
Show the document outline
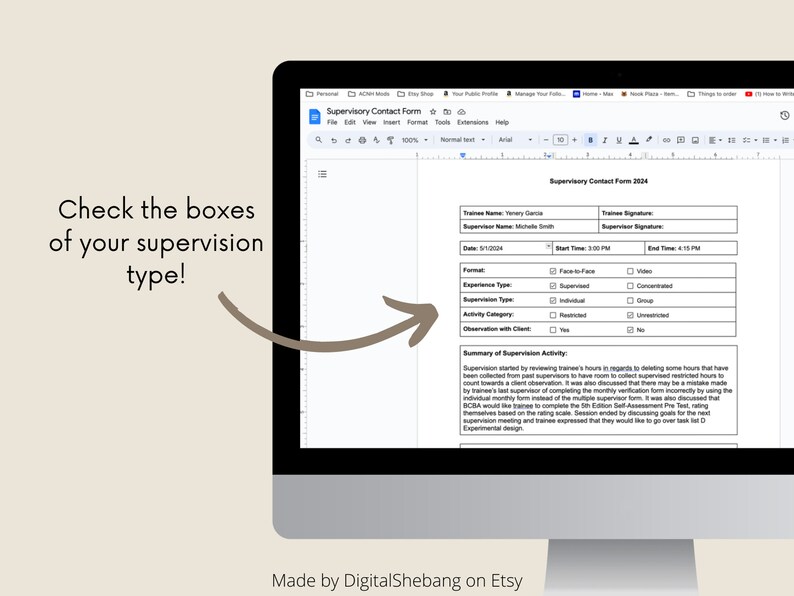pos(322,174)
